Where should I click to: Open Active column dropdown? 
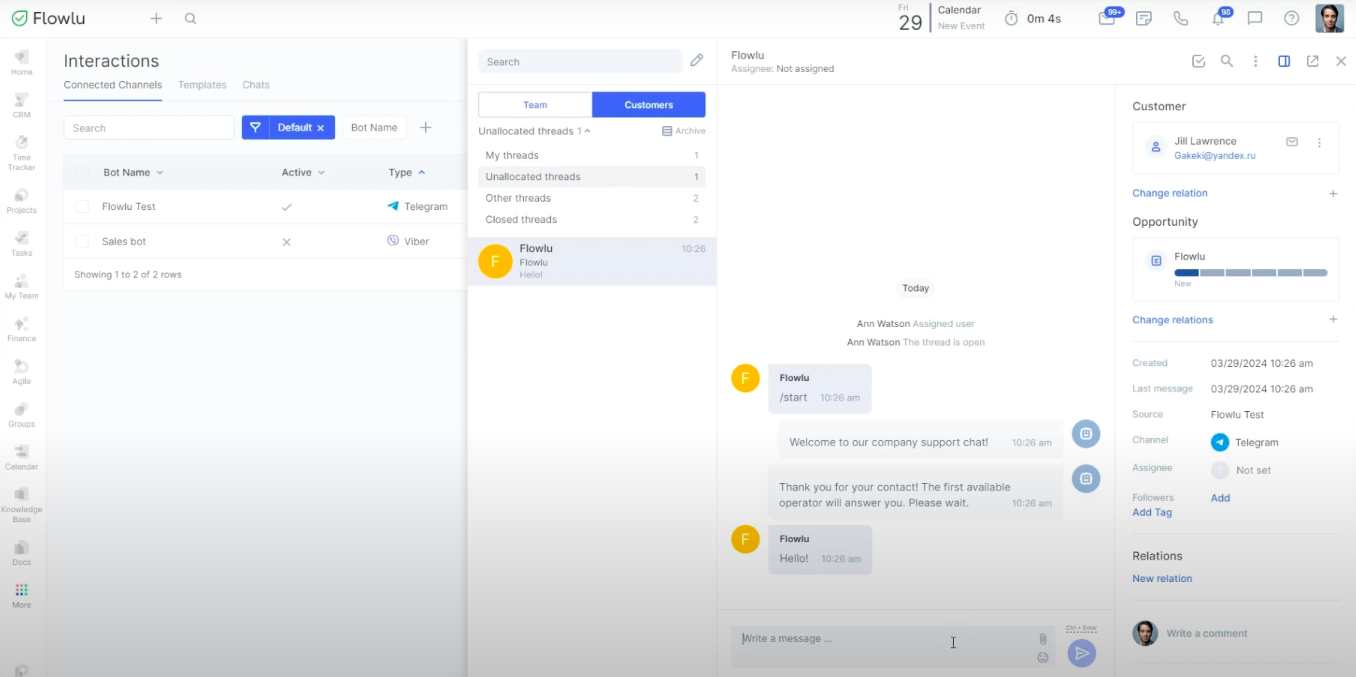(x=321, y=172)
